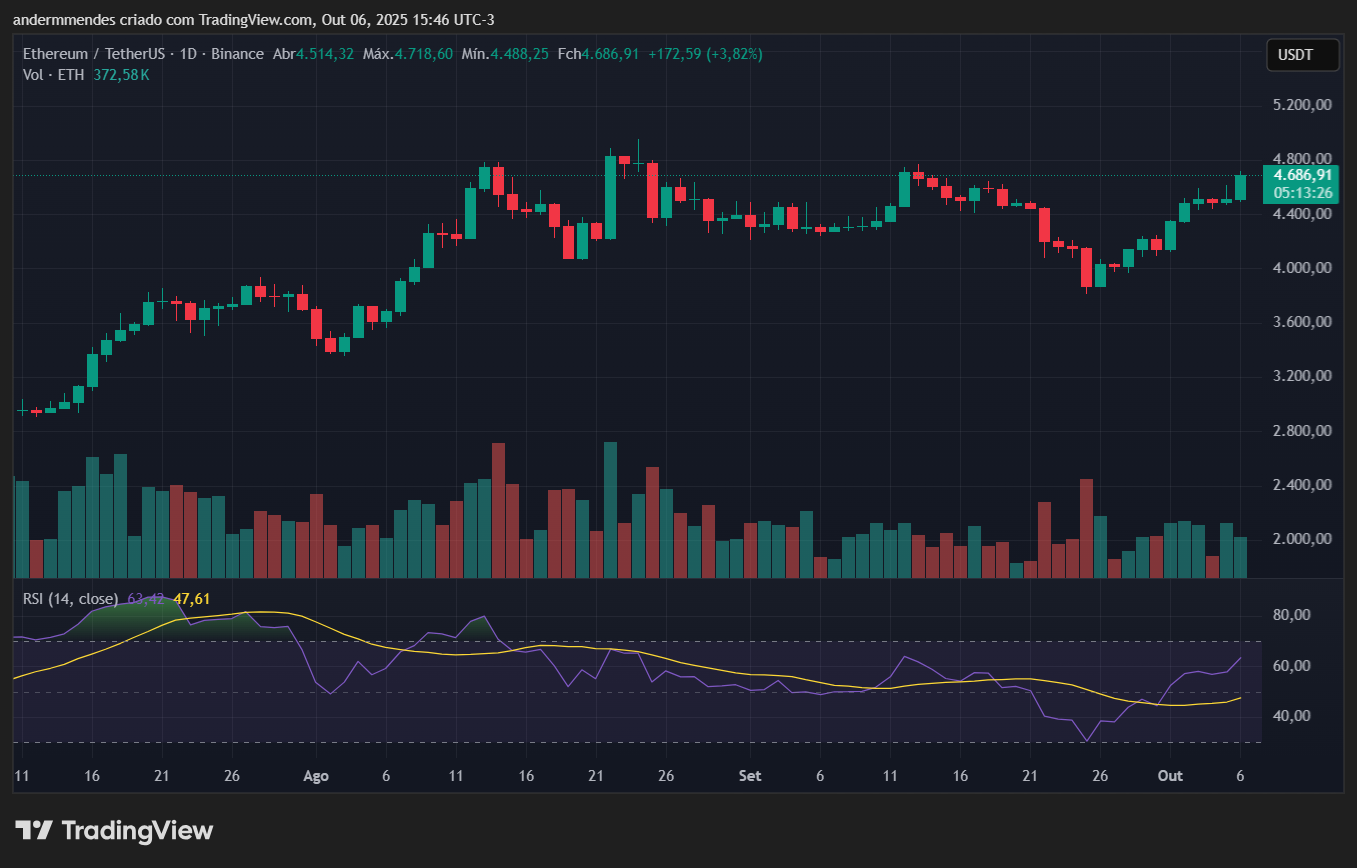Open the USDT currency selector

click(x=1302, y=55)
